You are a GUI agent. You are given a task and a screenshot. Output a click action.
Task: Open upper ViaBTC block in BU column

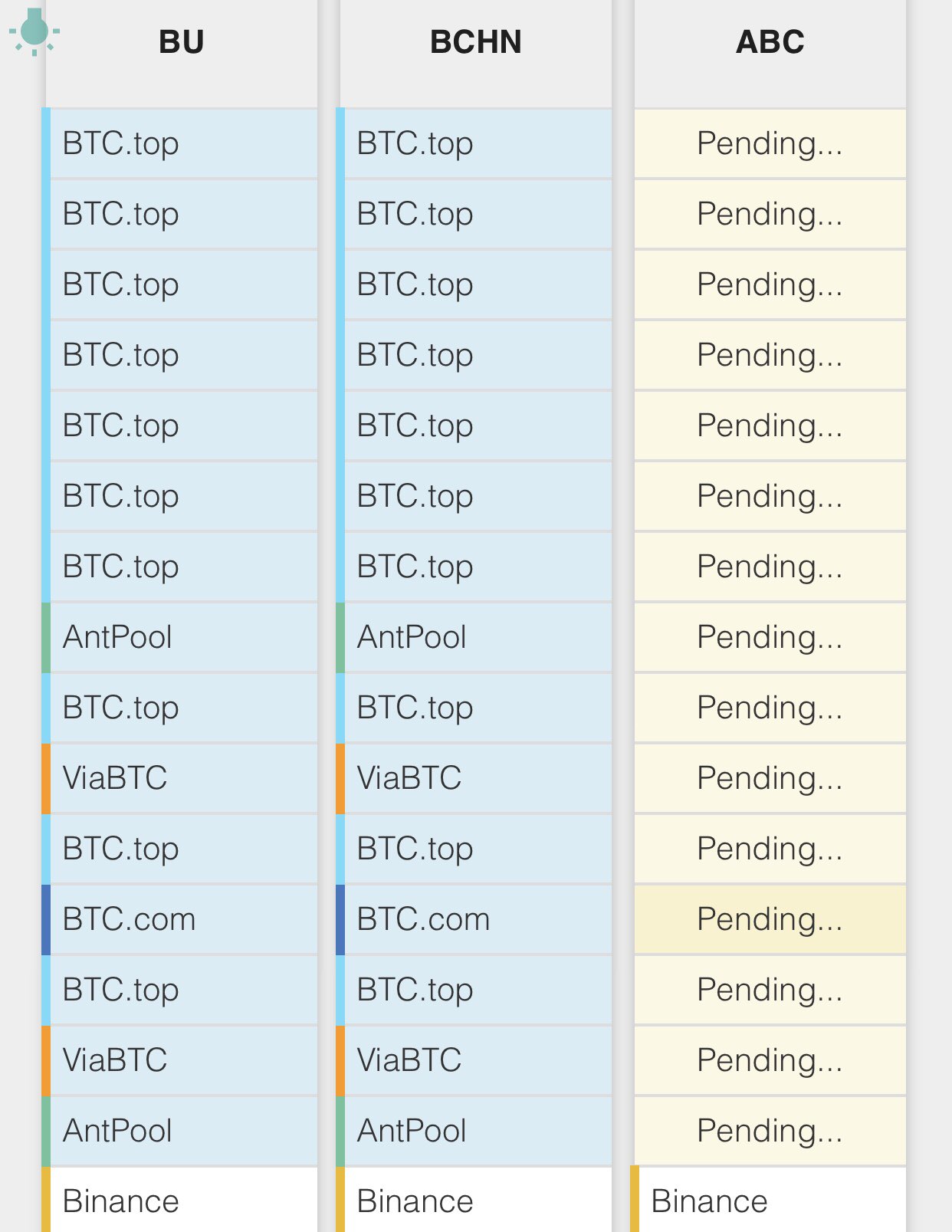180,778
